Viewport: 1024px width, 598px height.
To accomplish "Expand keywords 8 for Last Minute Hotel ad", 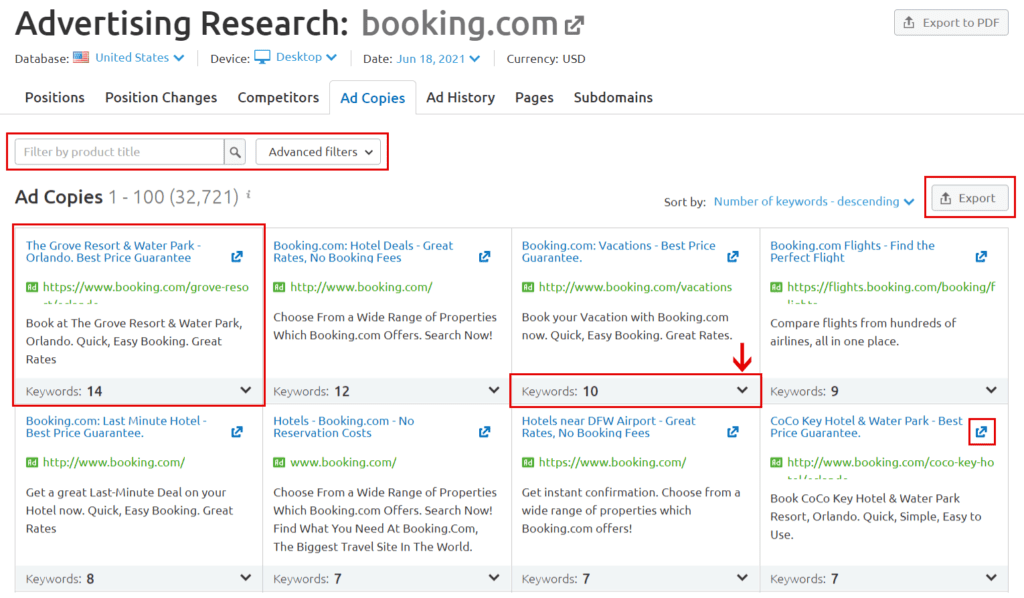I will click(x=246, y=578).
